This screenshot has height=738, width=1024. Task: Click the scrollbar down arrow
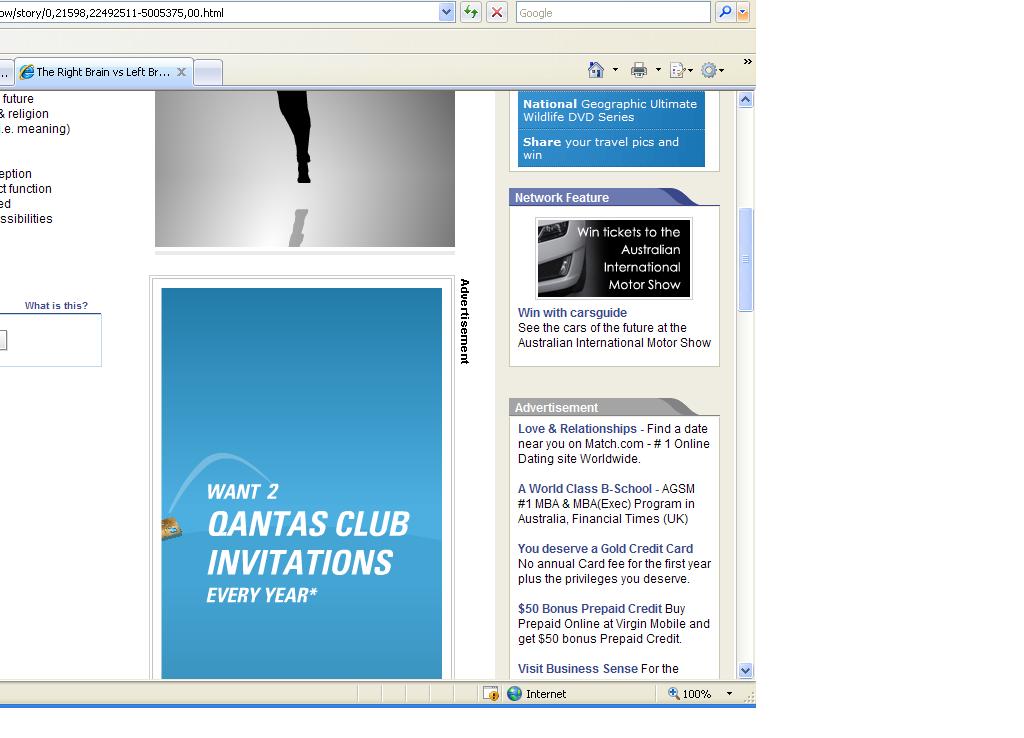[x=745, y=670]
